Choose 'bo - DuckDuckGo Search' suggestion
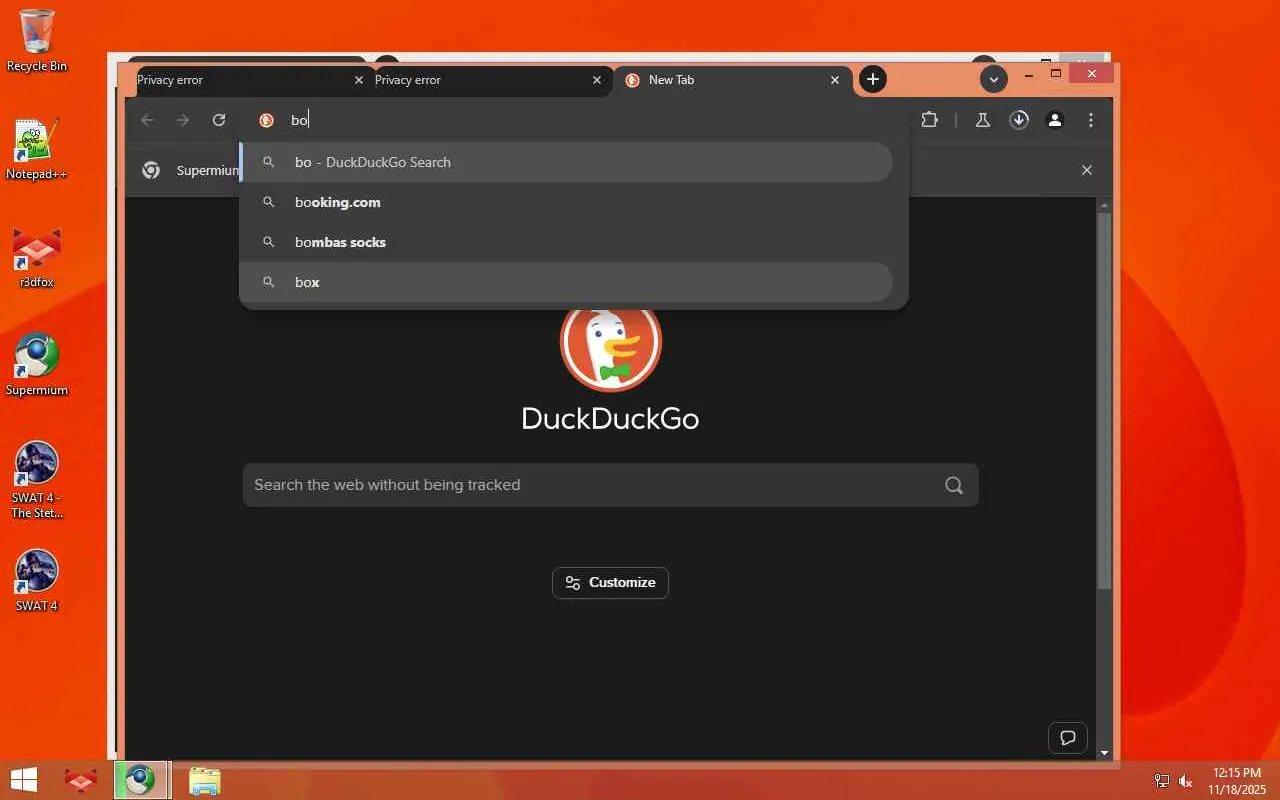 click(x=567, y=162)
